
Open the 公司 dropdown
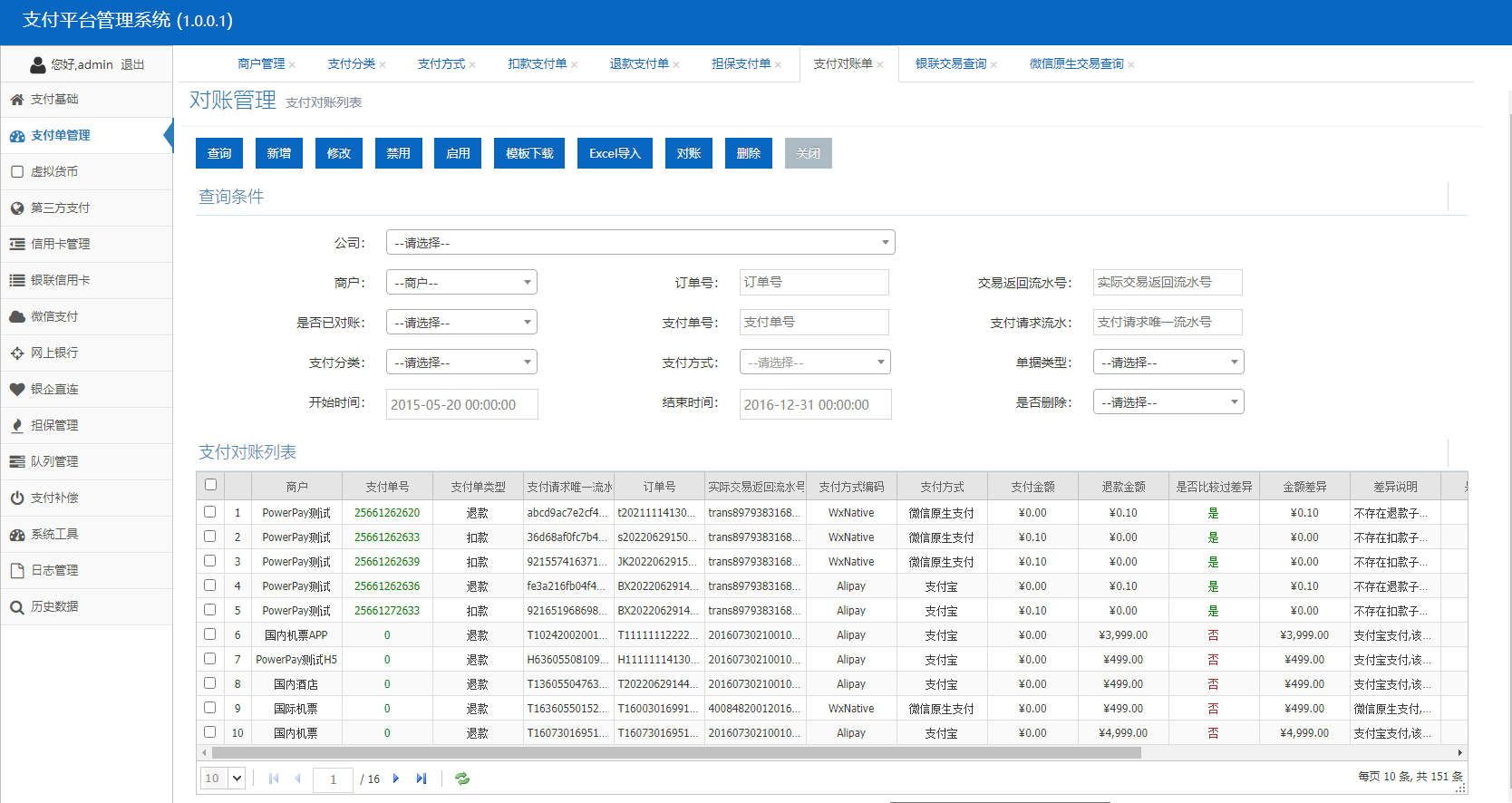pyautogui.click(x=641, y=242)
